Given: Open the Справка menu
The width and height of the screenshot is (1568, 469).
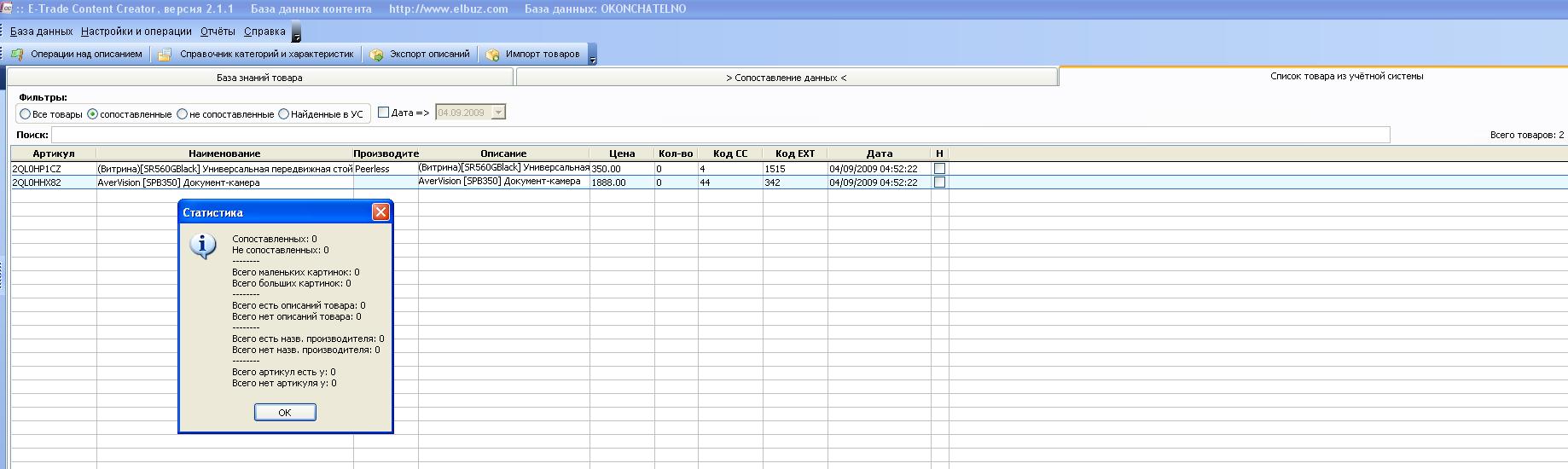Looking at the screenshot, I should (264, 32).
